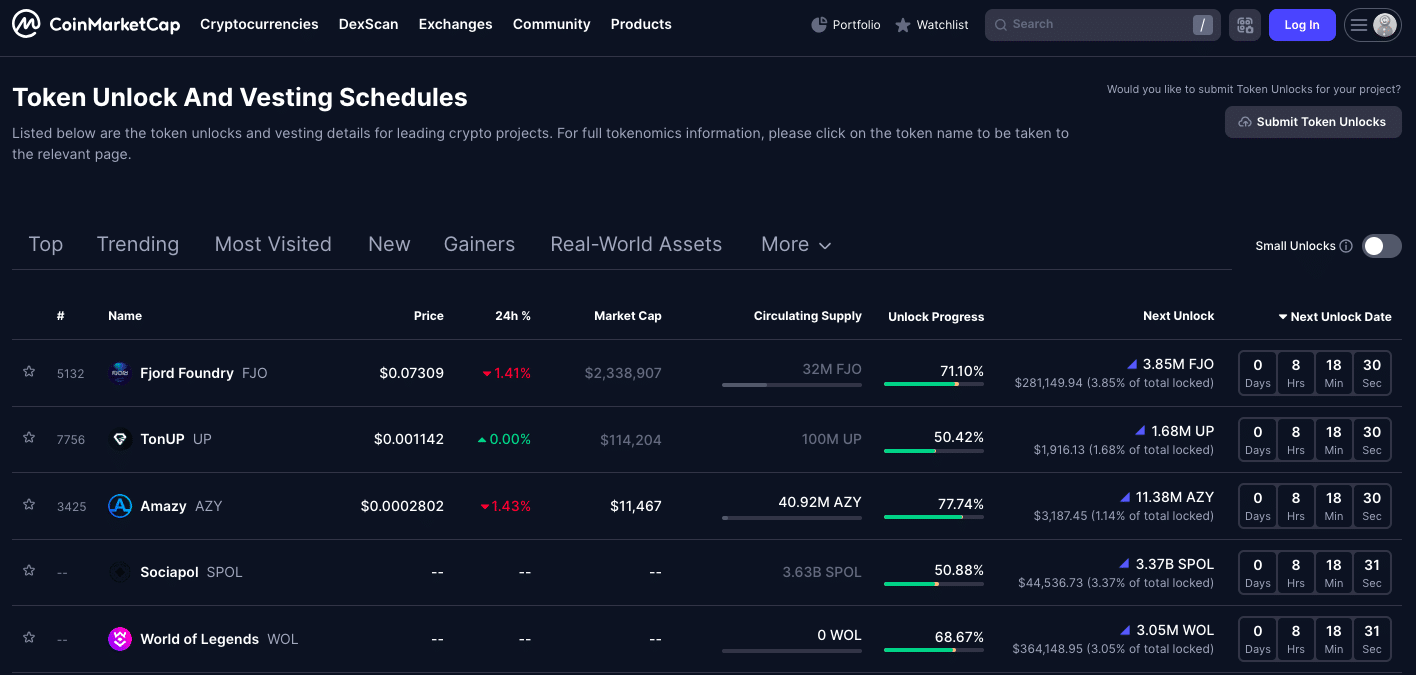The width and height of the screenshot is (1416, 675).
Task: Click the 1.68M UP next unlock amount
Action: point(1182,431)
